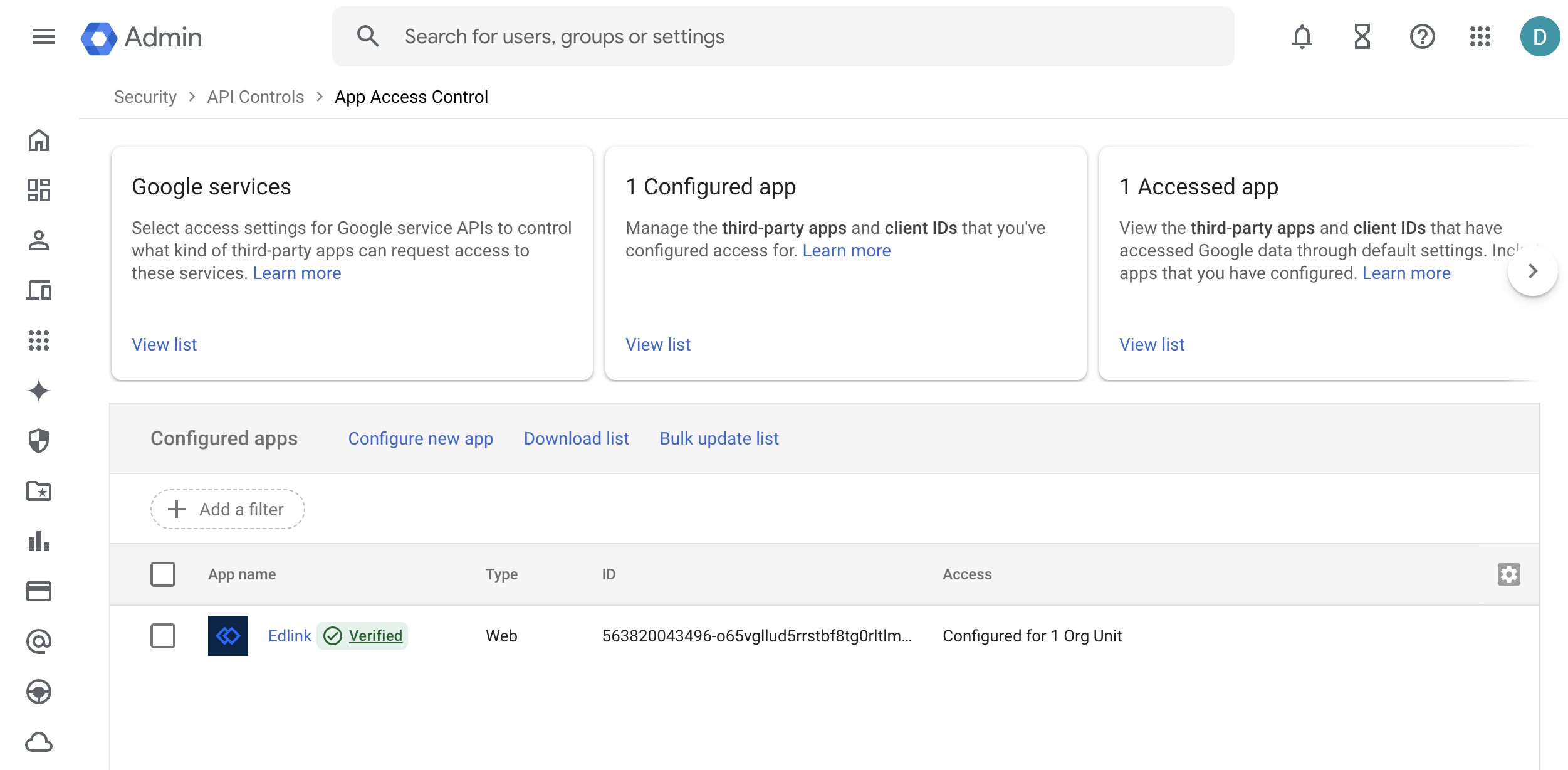Click Bulk update list
This screenshot has height=770, width=1568.
point(719,438)
